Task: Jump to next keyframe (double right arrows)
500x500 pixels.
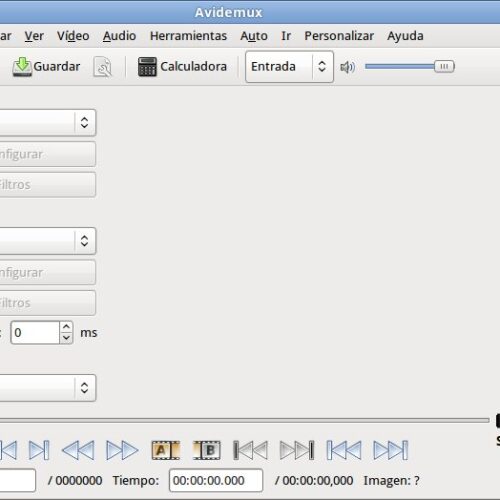Action: [x=122, y=450]
